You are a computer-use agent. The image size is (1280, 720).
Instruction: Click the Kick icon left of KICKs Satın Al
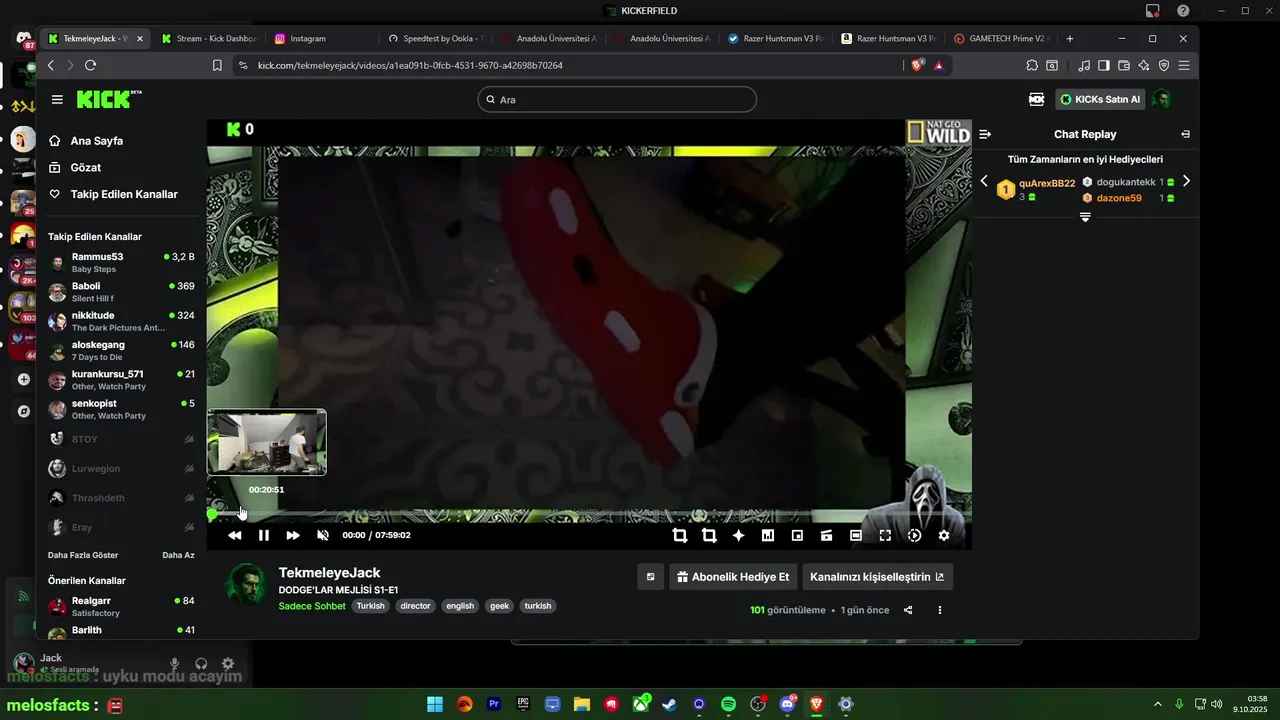[1037, 100]
